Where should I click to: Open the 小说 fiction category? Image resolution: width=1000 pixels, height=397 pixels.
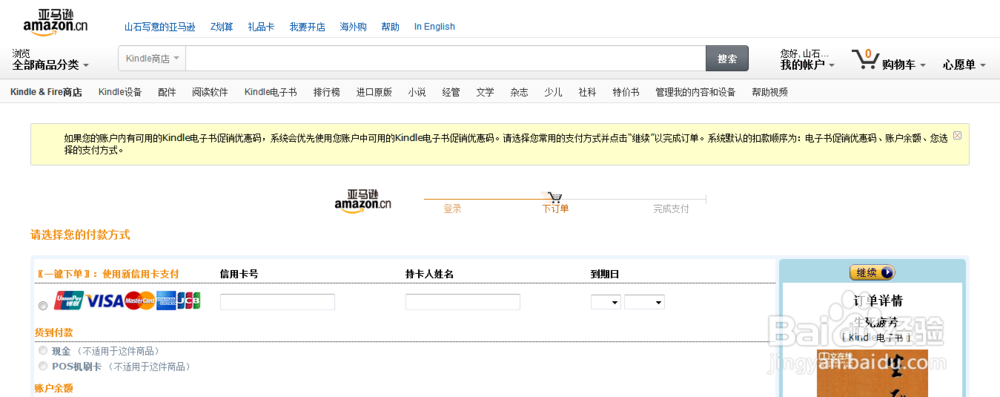coord(416,92)
